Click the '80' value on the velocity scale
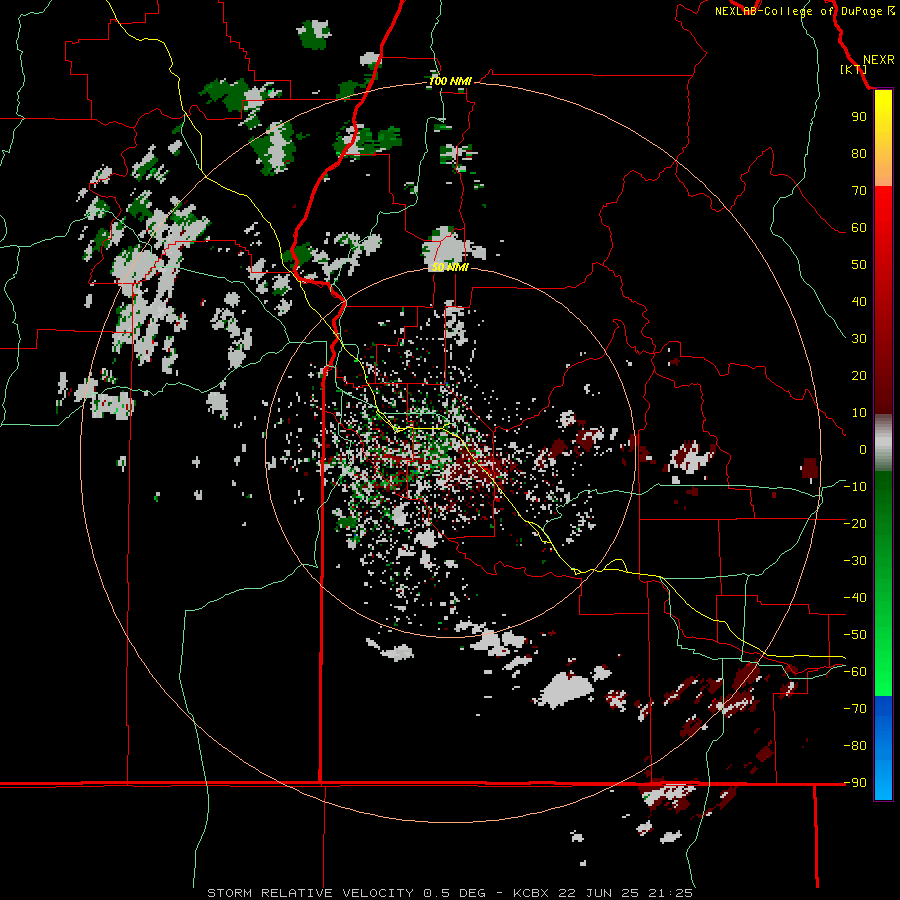 [859, 154]
